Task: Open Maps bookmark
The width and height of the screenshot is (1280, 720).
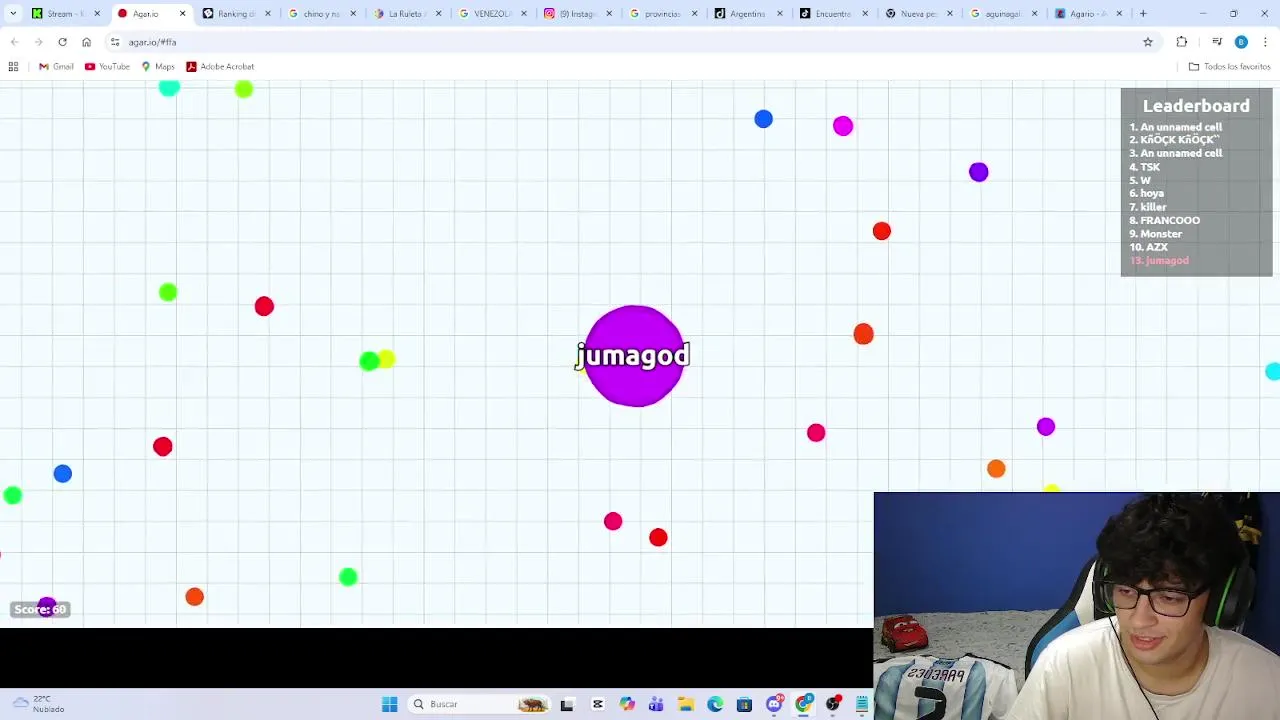Action: pos(158,66)
